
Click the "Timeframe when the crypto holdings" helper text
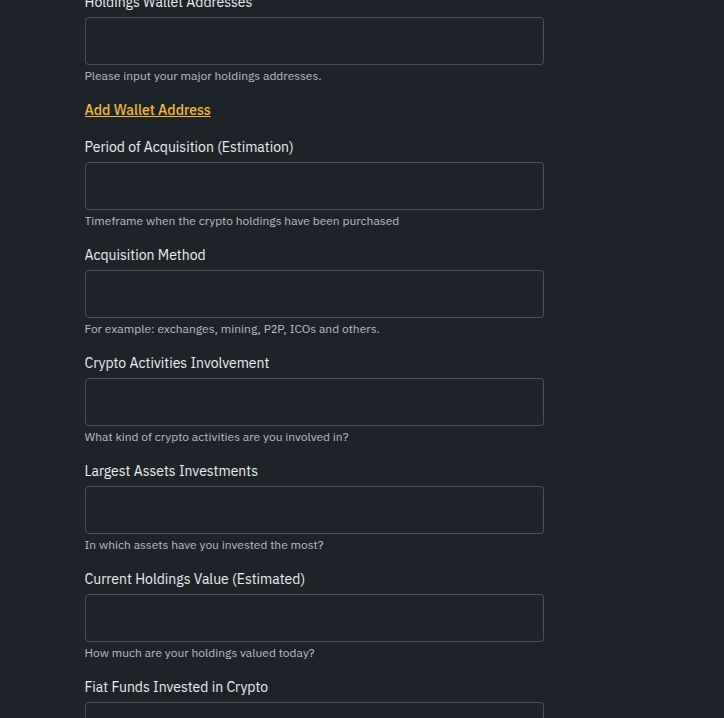(x=242, y=221)
